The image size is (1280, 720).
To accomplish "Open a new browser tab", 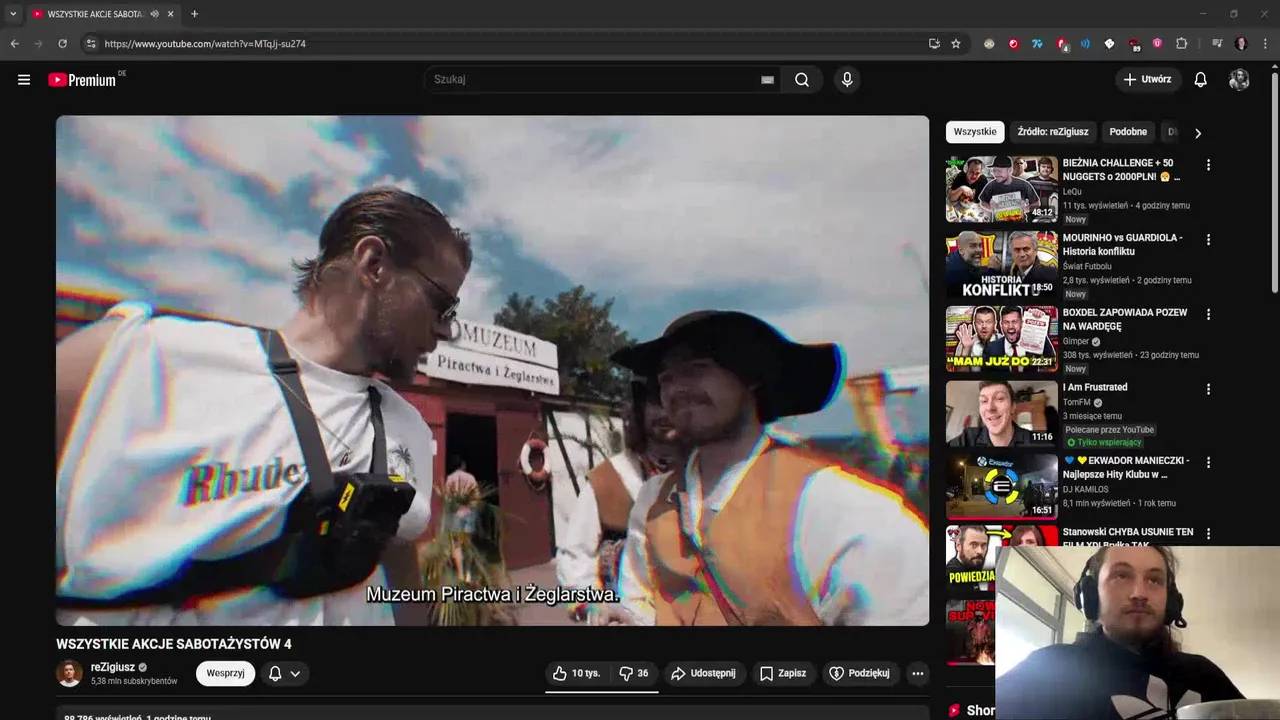I will 194,14.
